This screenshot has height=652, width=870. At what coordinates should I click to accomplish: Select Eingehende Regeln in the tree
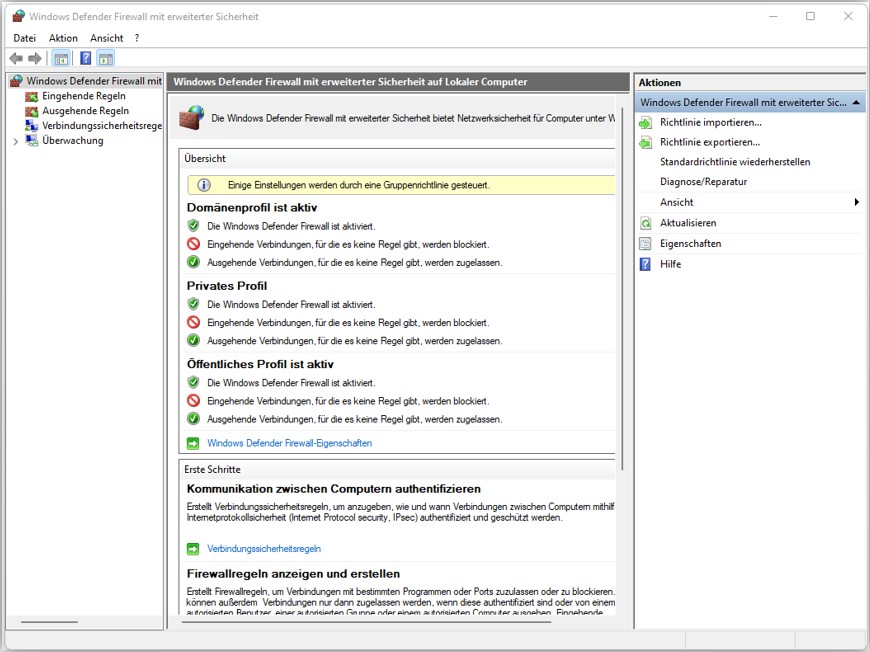pos(84,96)
